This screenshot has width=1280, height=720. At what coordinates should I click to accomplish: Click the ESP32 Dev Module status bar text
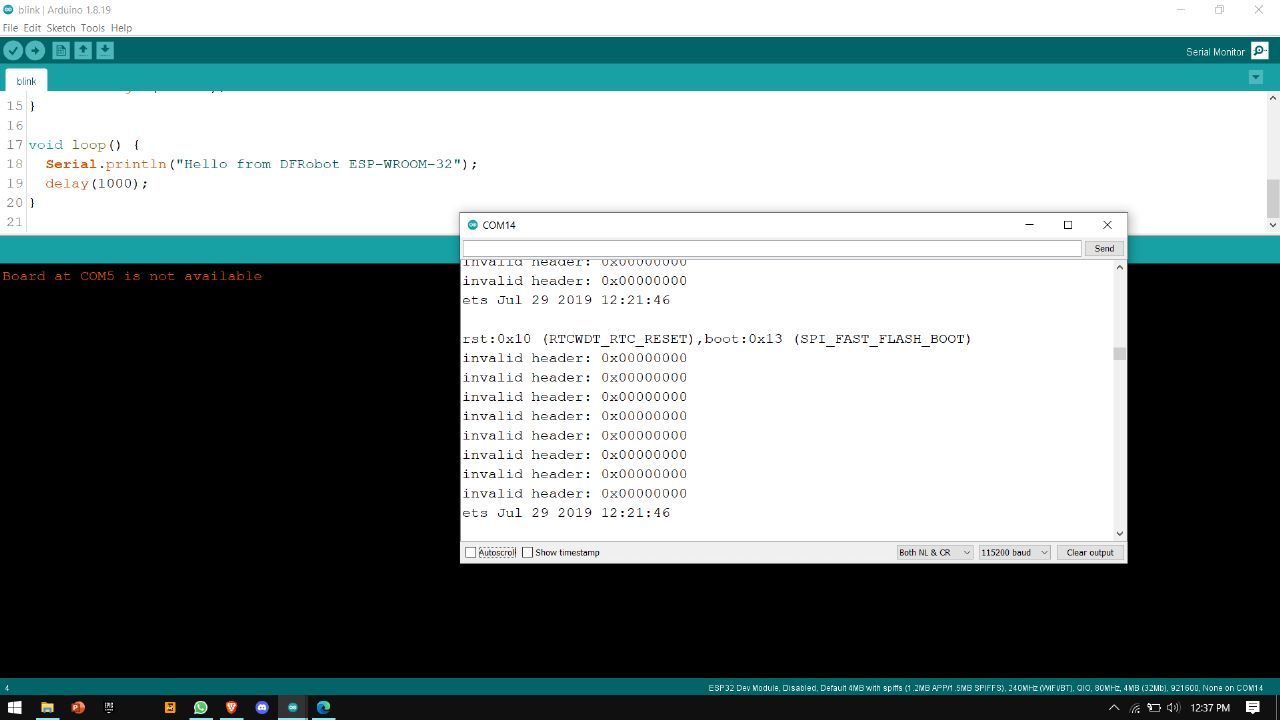(985, 688)
